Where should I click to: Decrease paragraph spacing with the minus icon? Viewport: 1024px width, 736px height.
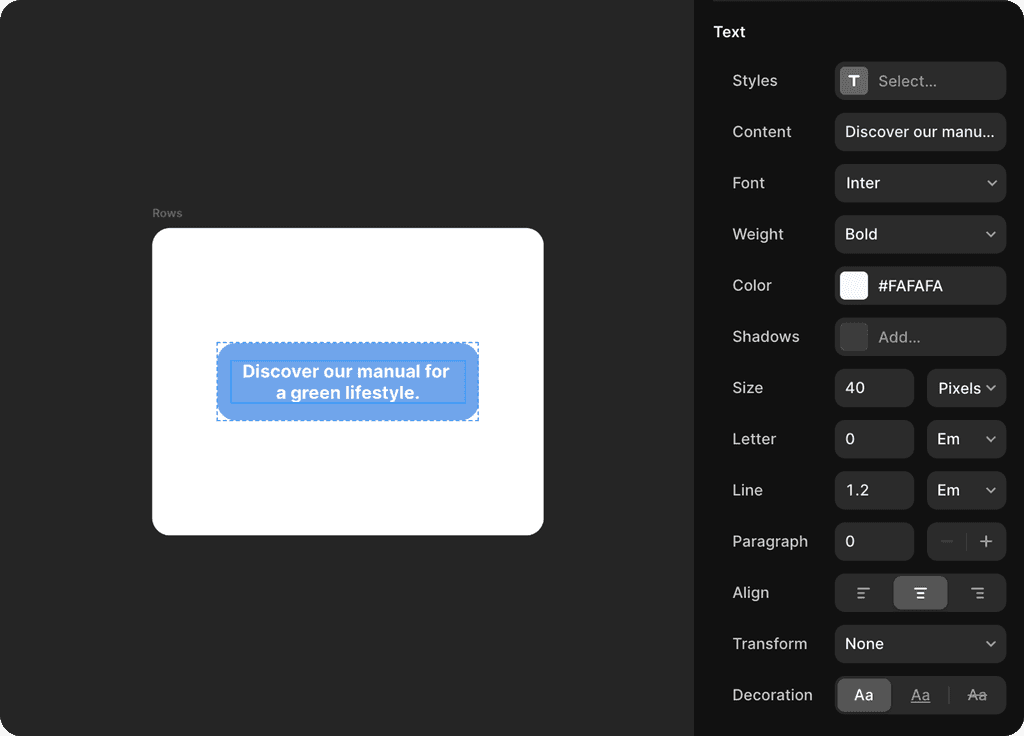pyautogui.click(x=946, y=541)
